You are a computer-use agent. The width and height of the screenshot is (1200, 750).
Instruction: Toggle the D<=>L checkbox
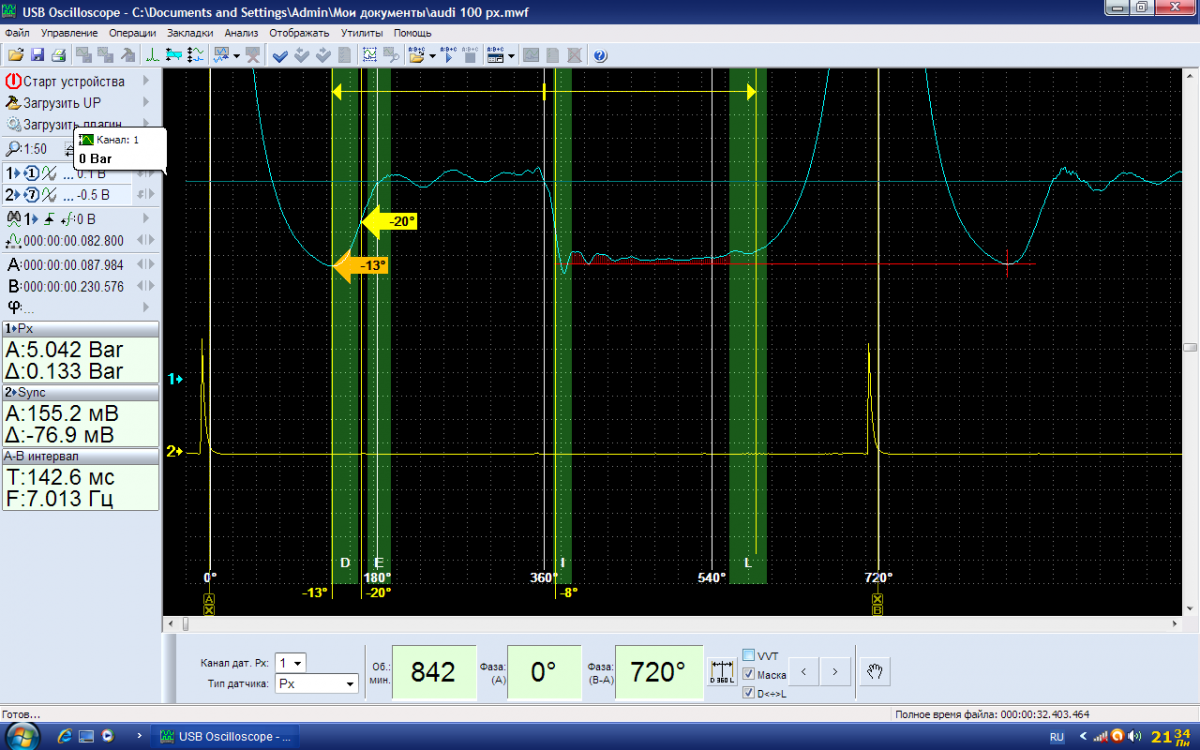tap(748, 693)
